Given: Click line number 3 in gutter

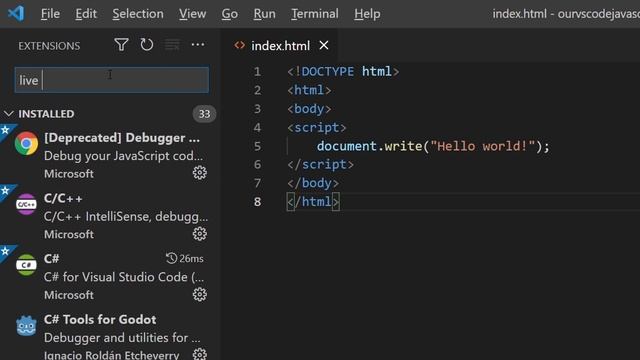Looking at the screenshot, I should pyautogui.click(x=257, y=109).
